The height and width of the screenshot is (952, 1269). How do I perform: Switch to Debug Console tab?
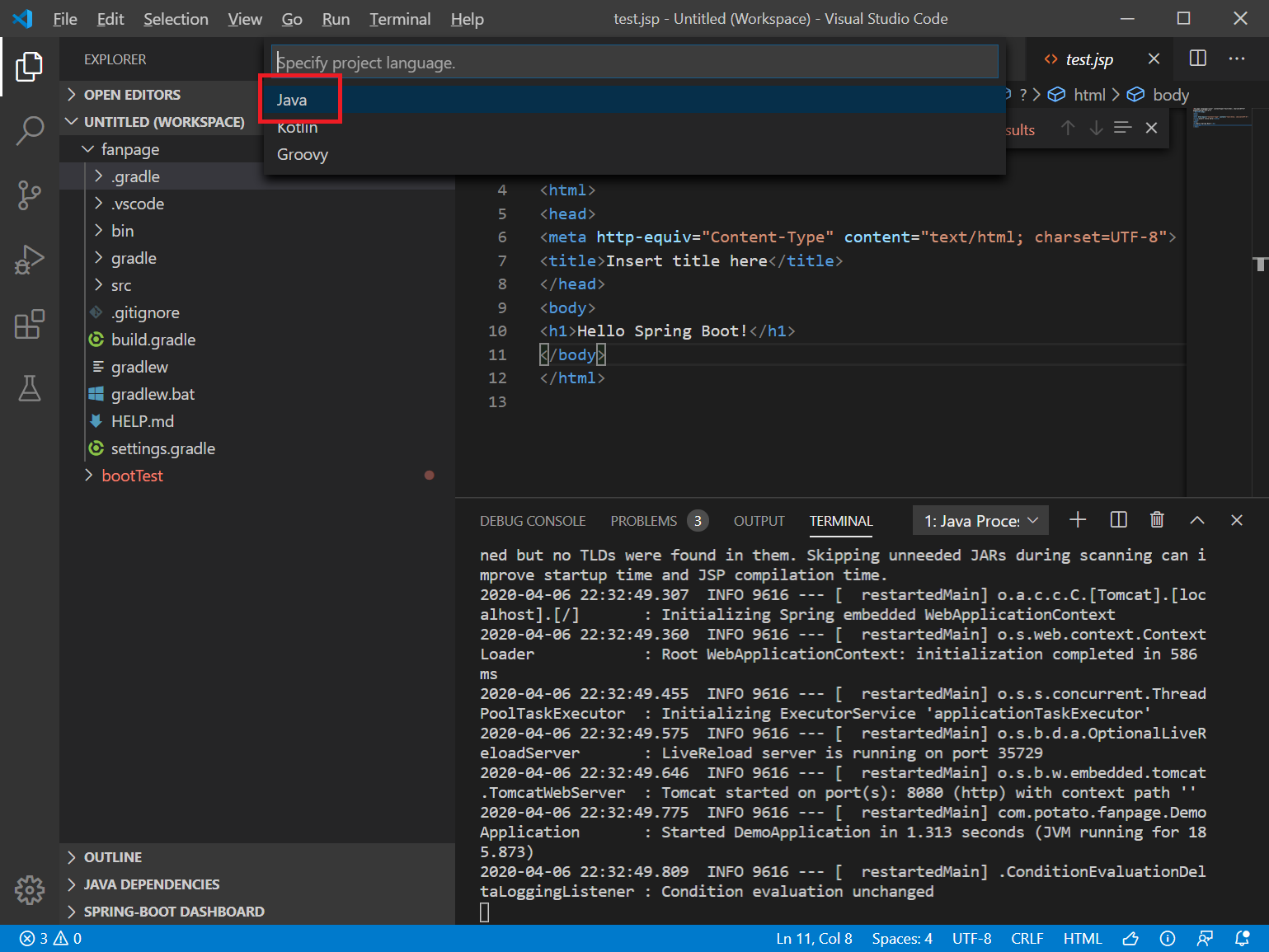(533, 521)
